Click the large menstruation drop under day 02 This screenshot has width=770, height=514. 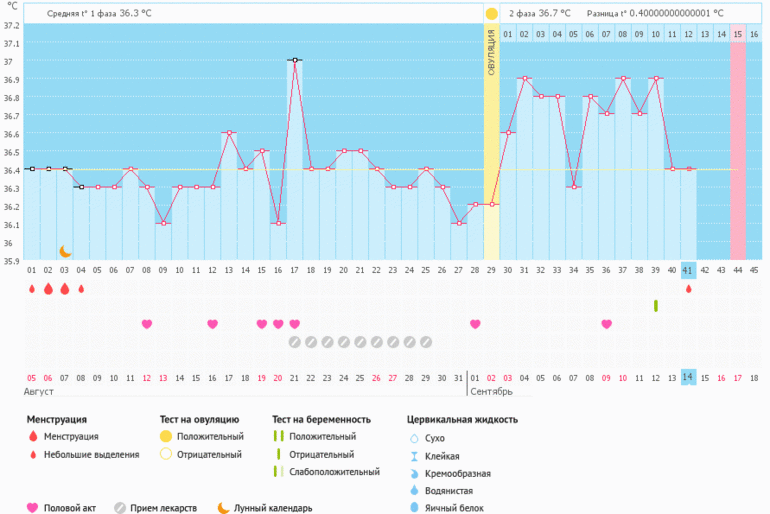tap(48, 289)
